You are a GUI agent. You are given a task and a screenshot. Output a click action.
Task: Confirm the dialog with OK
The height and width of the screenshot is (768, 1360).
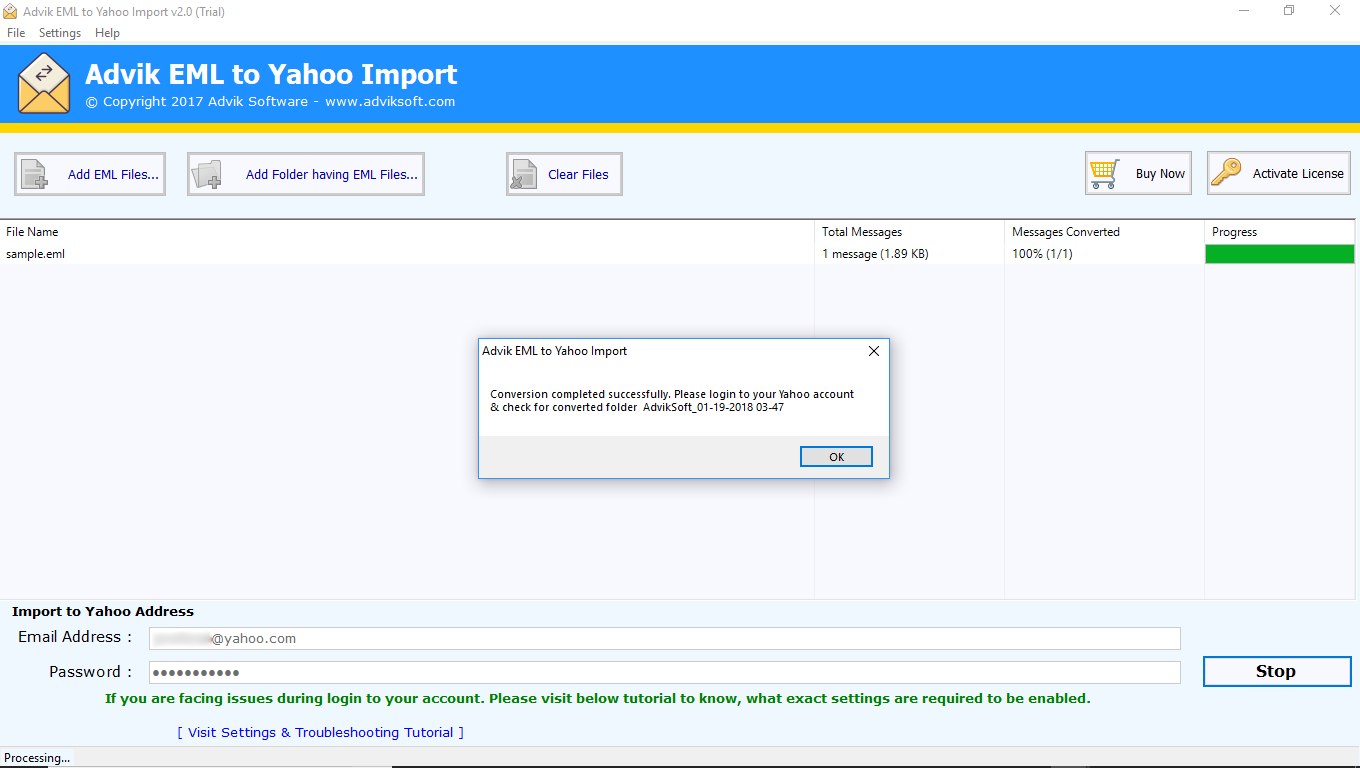(836, 456)
